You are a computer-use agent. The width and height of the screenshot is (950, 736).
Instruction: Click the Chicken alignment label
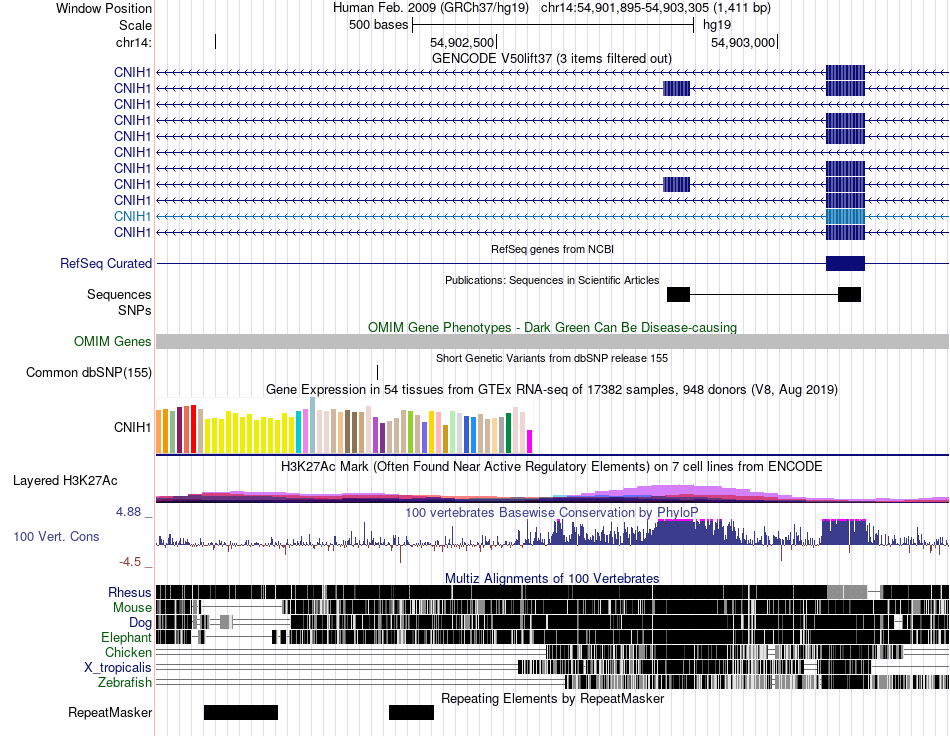128,652
